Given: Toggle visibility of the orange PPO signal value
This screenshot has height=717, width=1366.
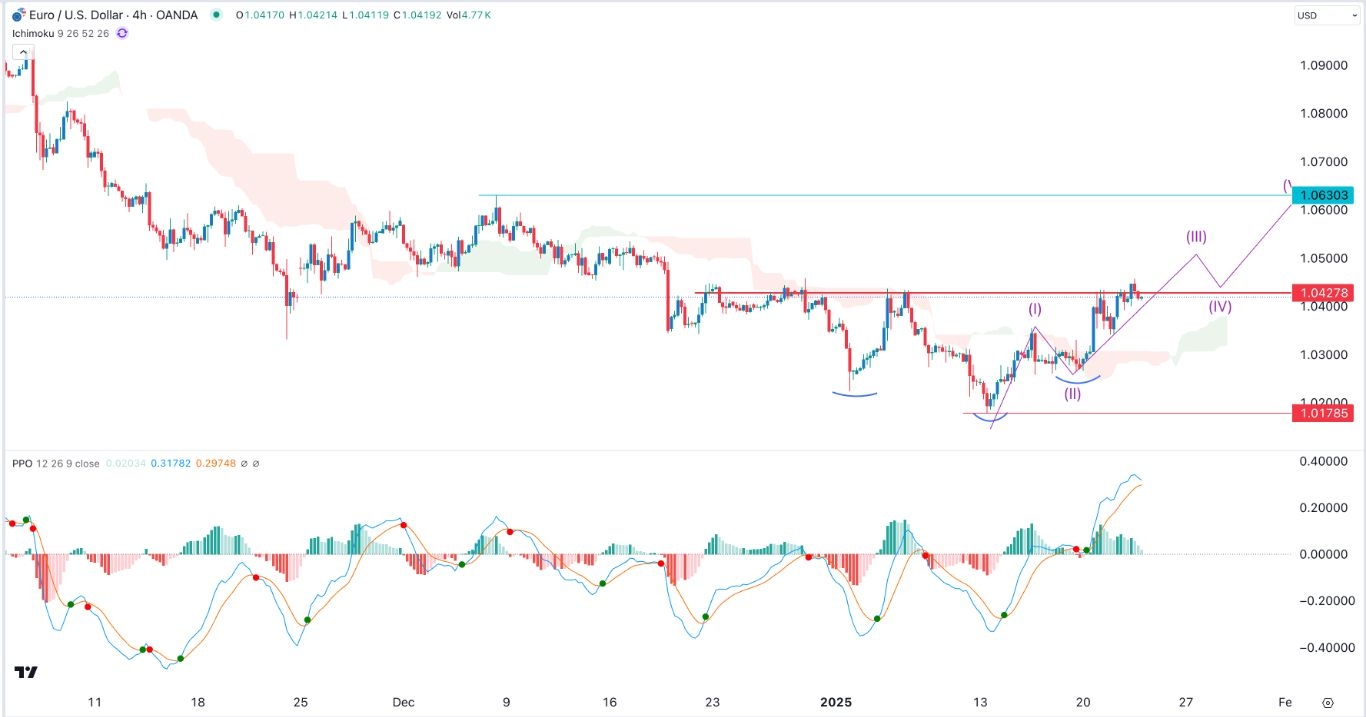Looking at the screenshot, I should point(217,463).
